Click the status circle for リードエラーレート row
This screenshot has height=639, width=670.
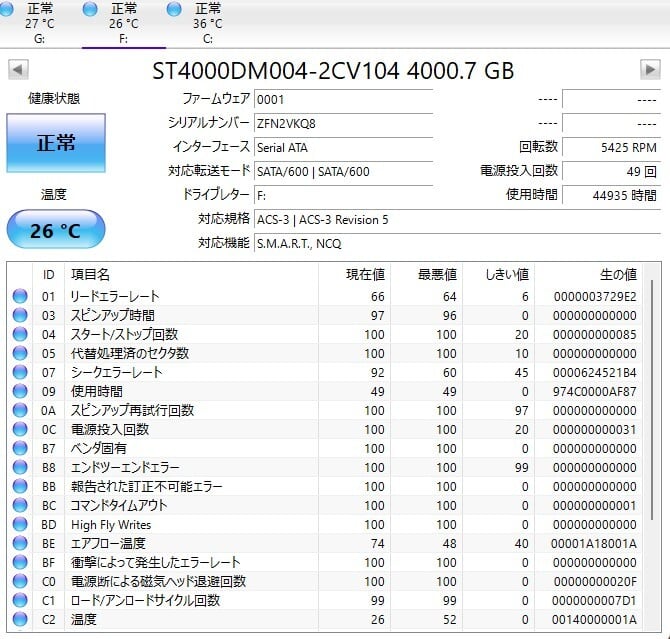click(20, 296)
